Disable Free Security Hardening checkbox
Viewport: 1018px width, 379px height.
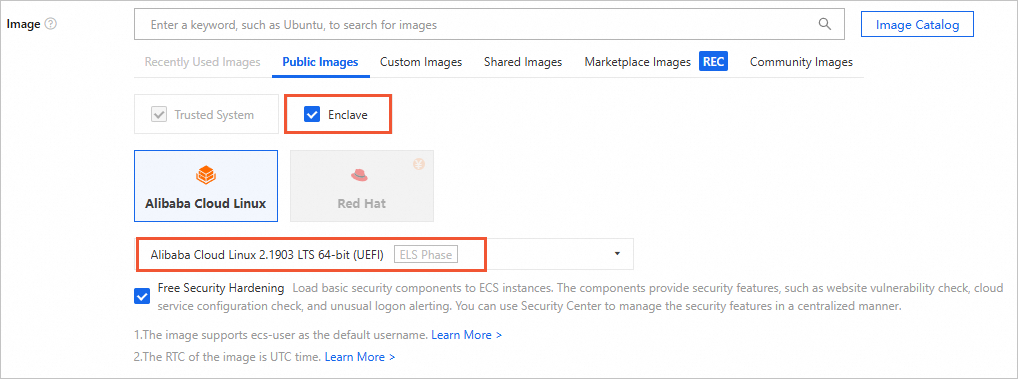tap(141, 297)
